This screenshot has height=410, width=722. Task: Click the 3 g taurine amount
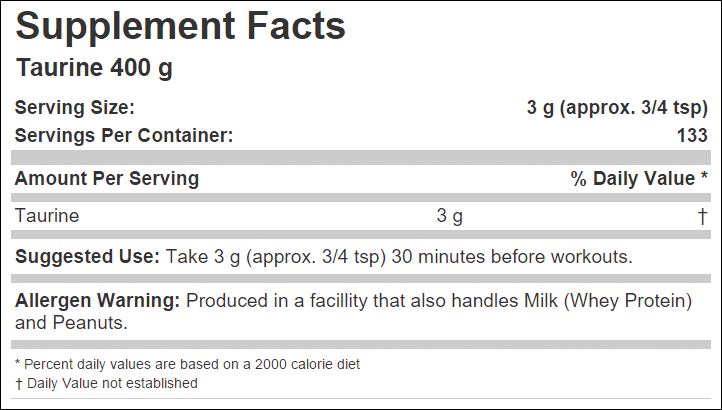click(x=450, y=216)
